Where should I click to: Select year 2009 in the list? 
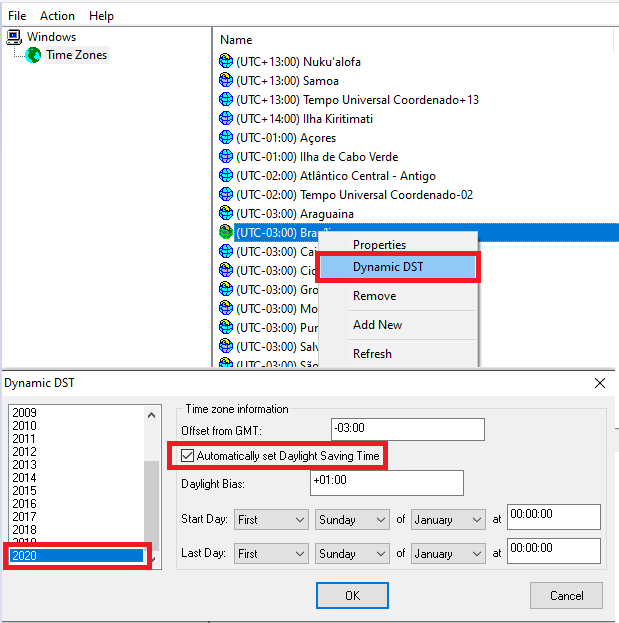[24, 413]
